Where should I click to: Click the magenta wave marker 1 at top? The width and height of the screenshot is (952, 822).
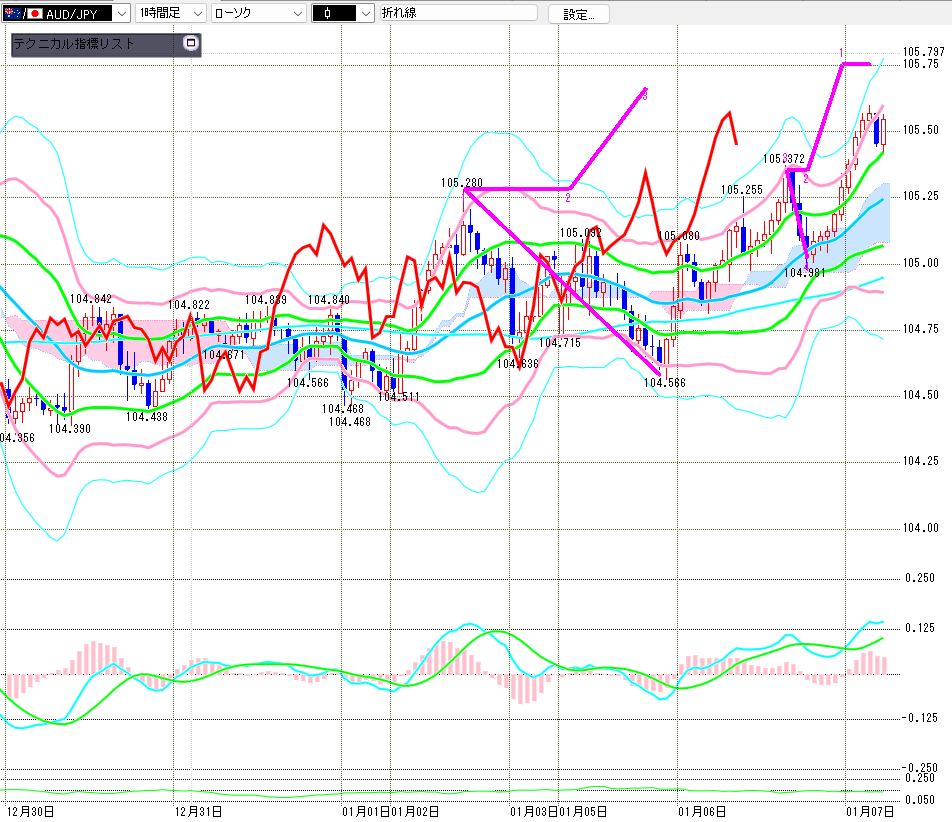[841, 52]
